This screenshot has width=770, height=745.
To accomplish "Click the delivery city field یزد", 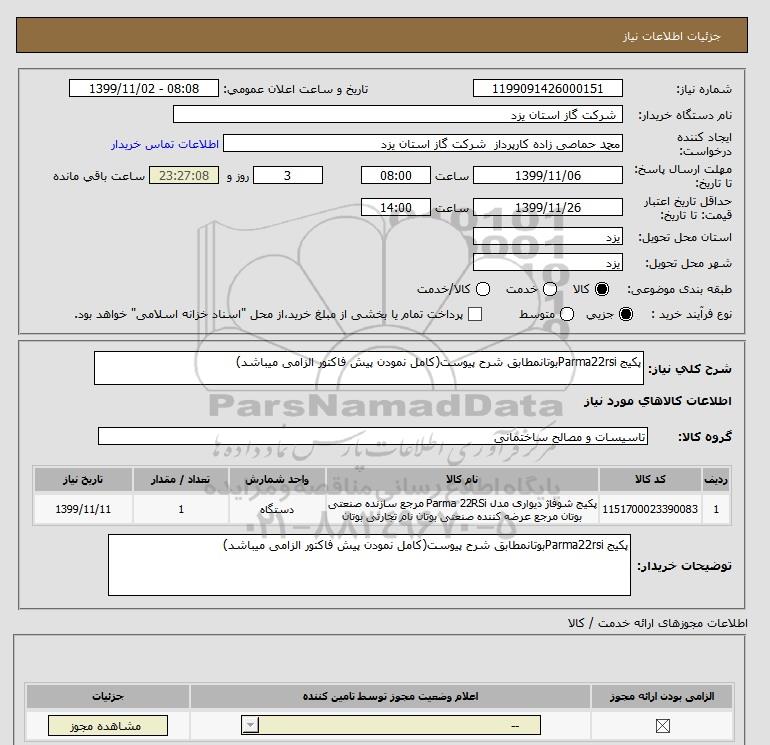I will (x=548, y=262).
